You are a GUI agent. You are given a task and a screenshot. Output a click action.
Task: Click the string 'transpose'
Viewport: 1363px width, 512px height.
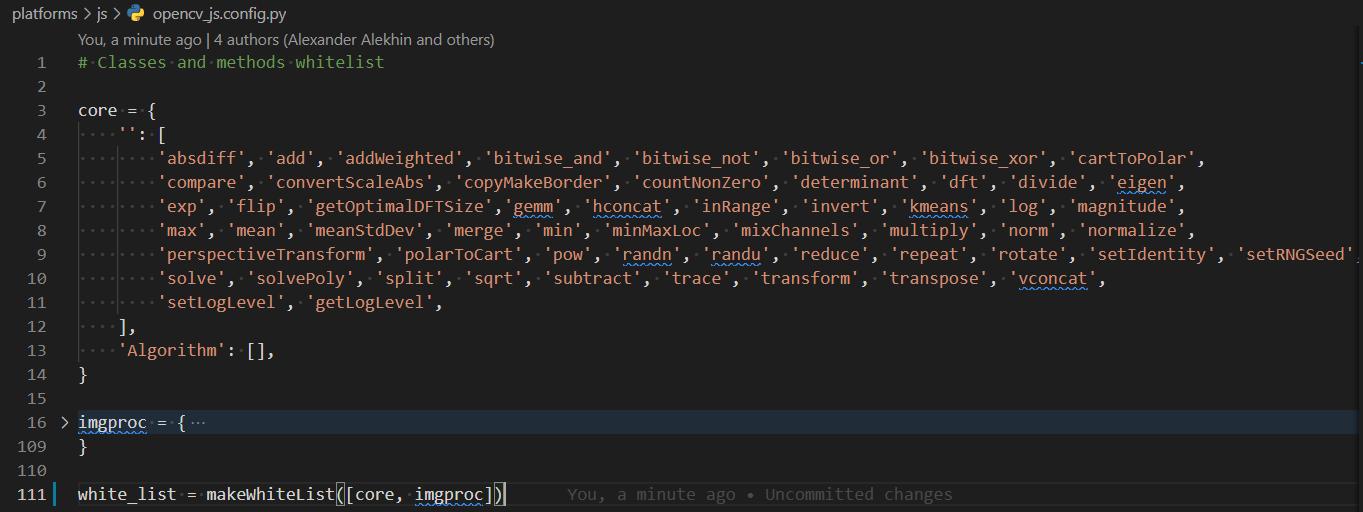(935, 278)
